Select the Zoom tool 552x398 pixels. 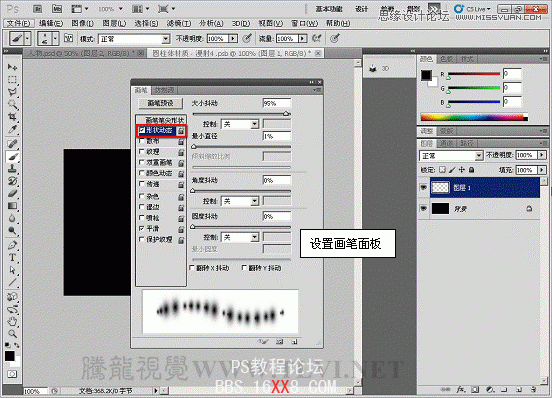(x=12, y=334)
